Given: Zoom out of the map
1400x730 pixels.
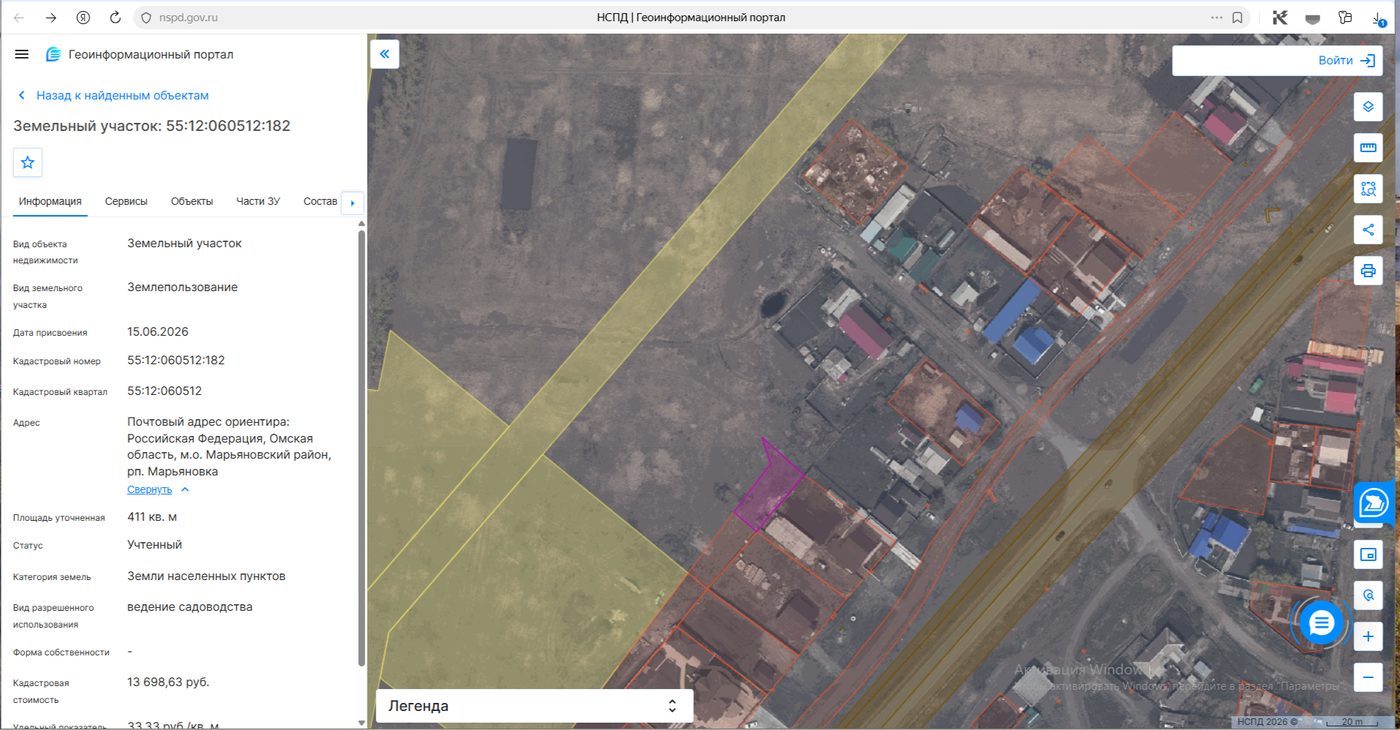Looking at the screenshot, I should coord(1368,677).
